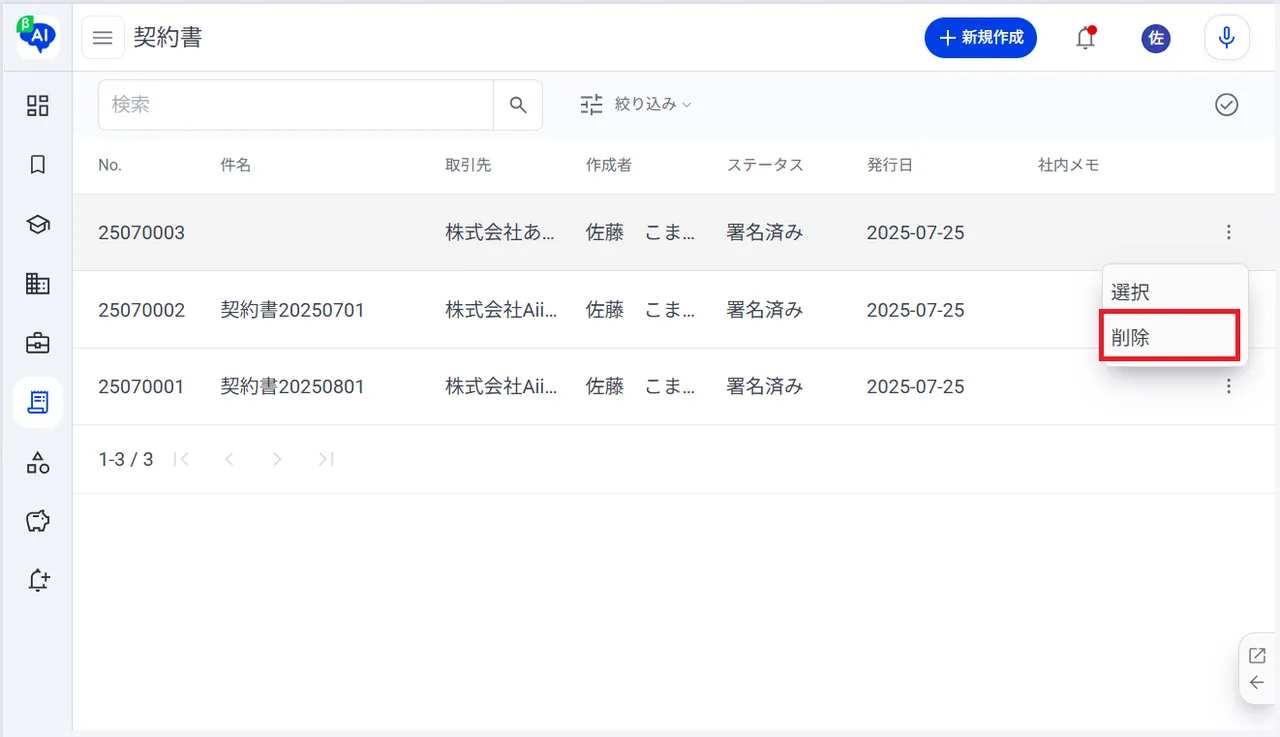This screenshot has width=1280, height=737.
Task: Click the 社内メモ column header
Action: (x=1069, y=165)
